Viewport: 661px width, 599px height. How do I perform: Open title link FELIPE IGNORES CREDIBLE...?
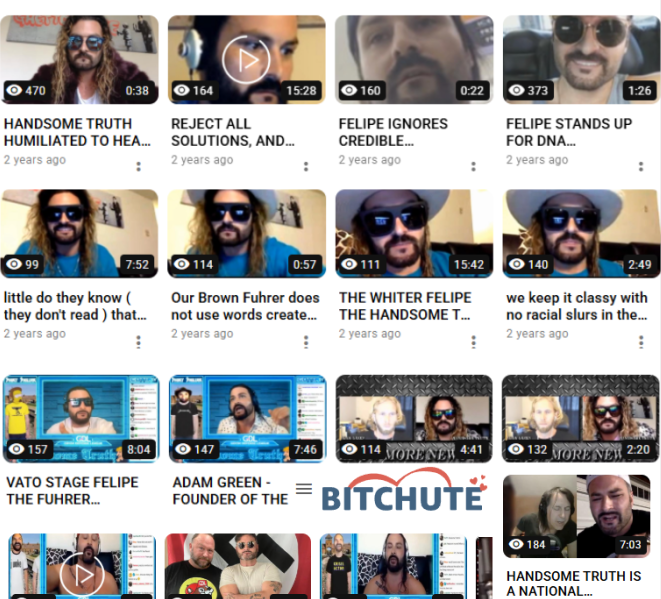393,132
